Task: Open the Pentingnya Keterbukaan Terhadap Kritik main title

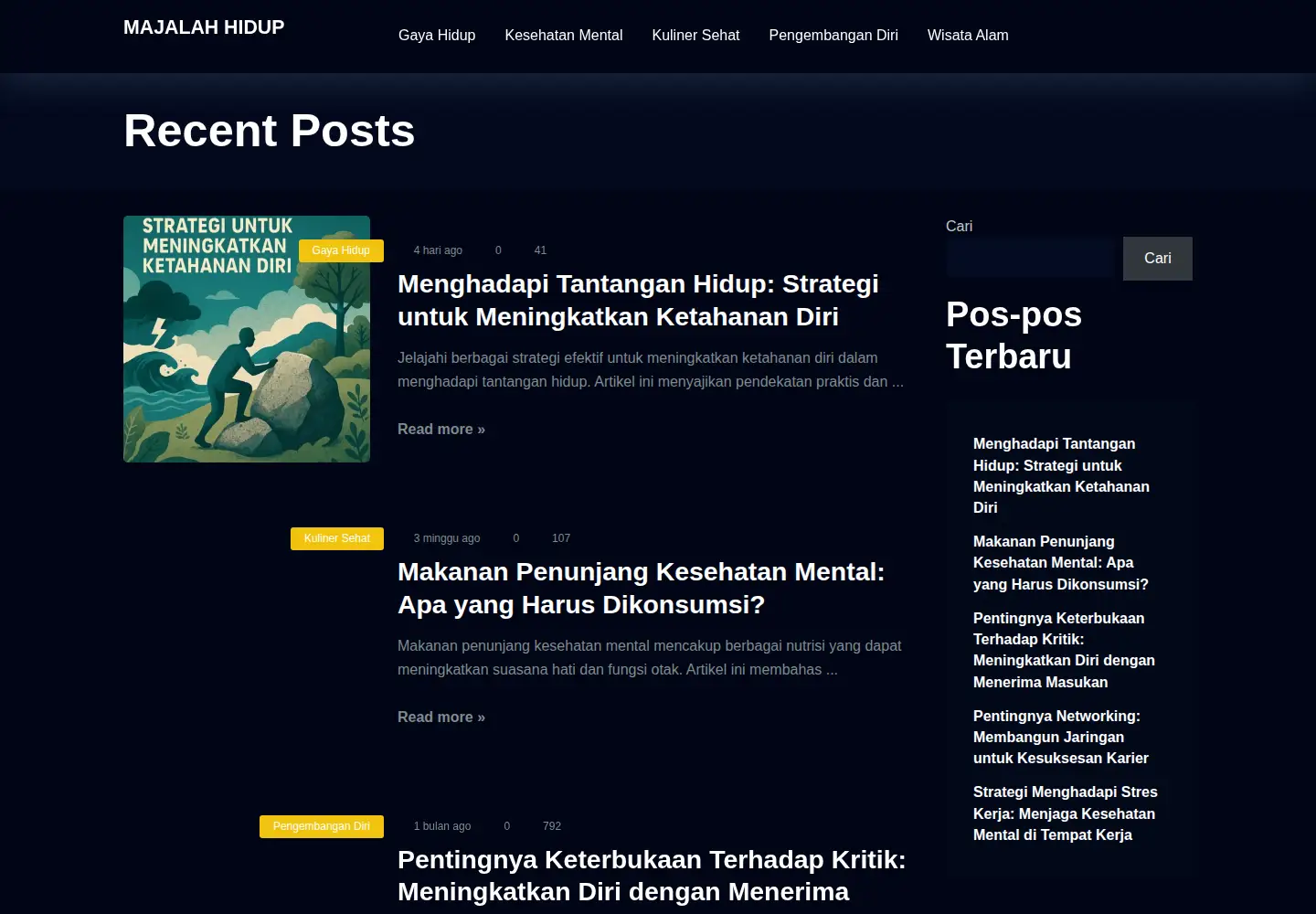Action: coord(652,876)
